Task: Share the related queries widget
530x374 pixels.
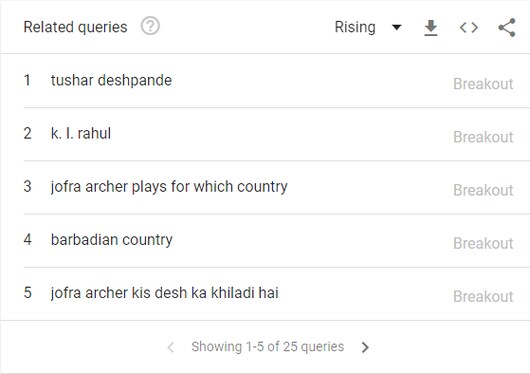Action: [507, 27]
